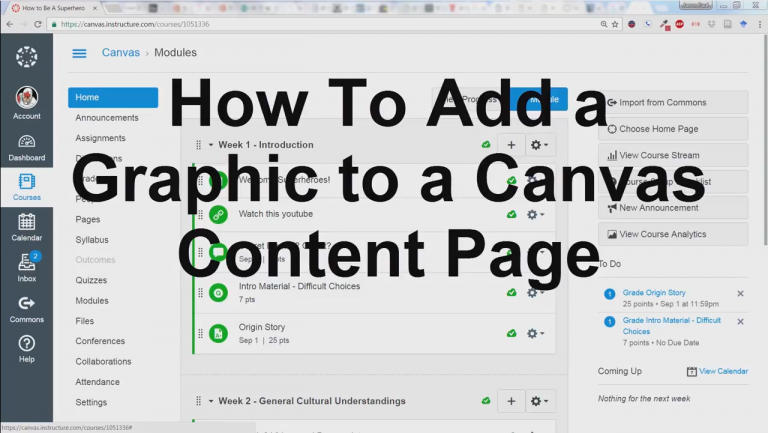The height and width of the screenshot is (433, 768).
Task: Click Import from Commons button
Action: [673, 102]
